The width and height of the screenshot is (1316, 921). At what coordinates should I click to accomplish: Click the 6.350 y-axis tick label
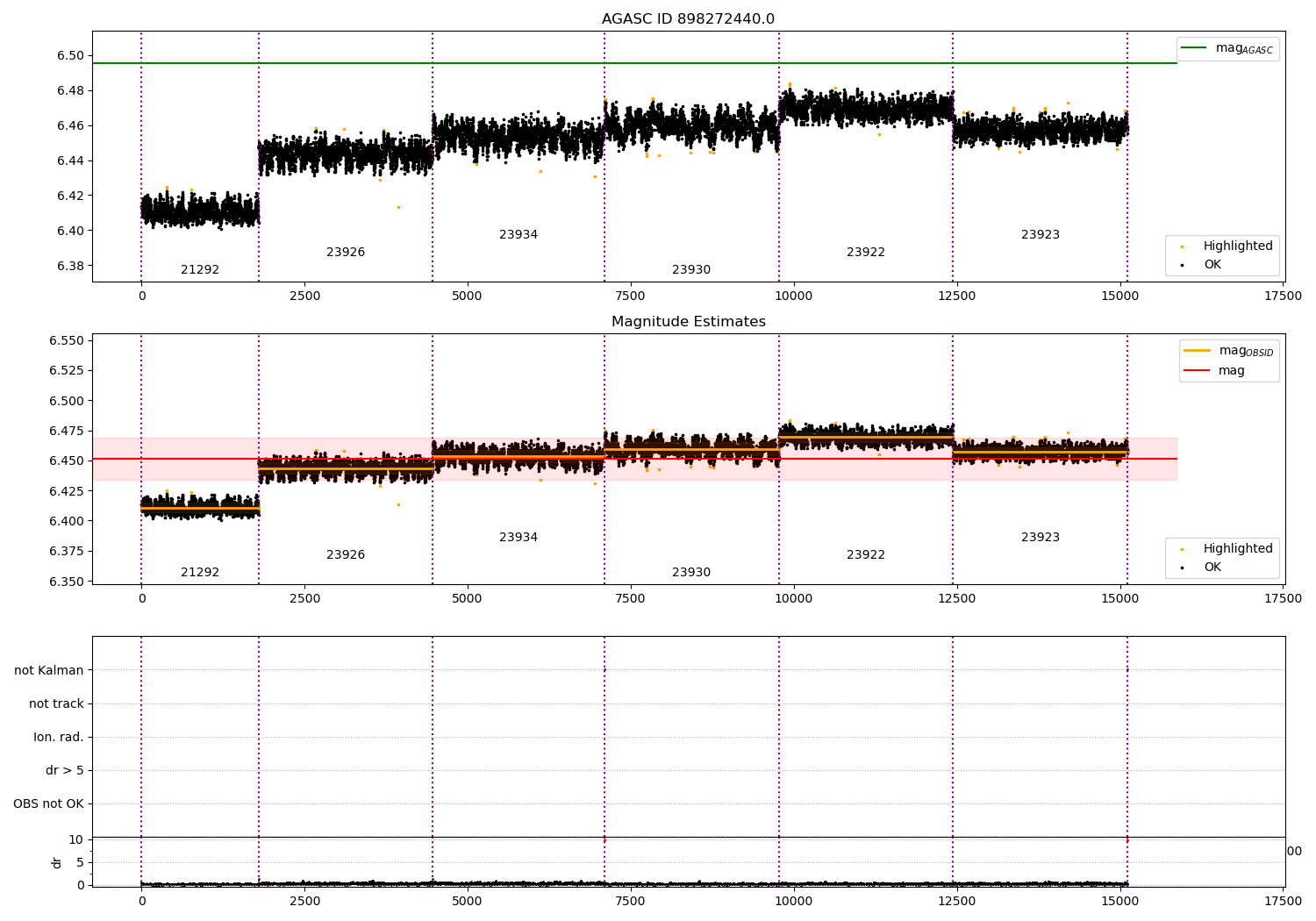pos(67,582)
